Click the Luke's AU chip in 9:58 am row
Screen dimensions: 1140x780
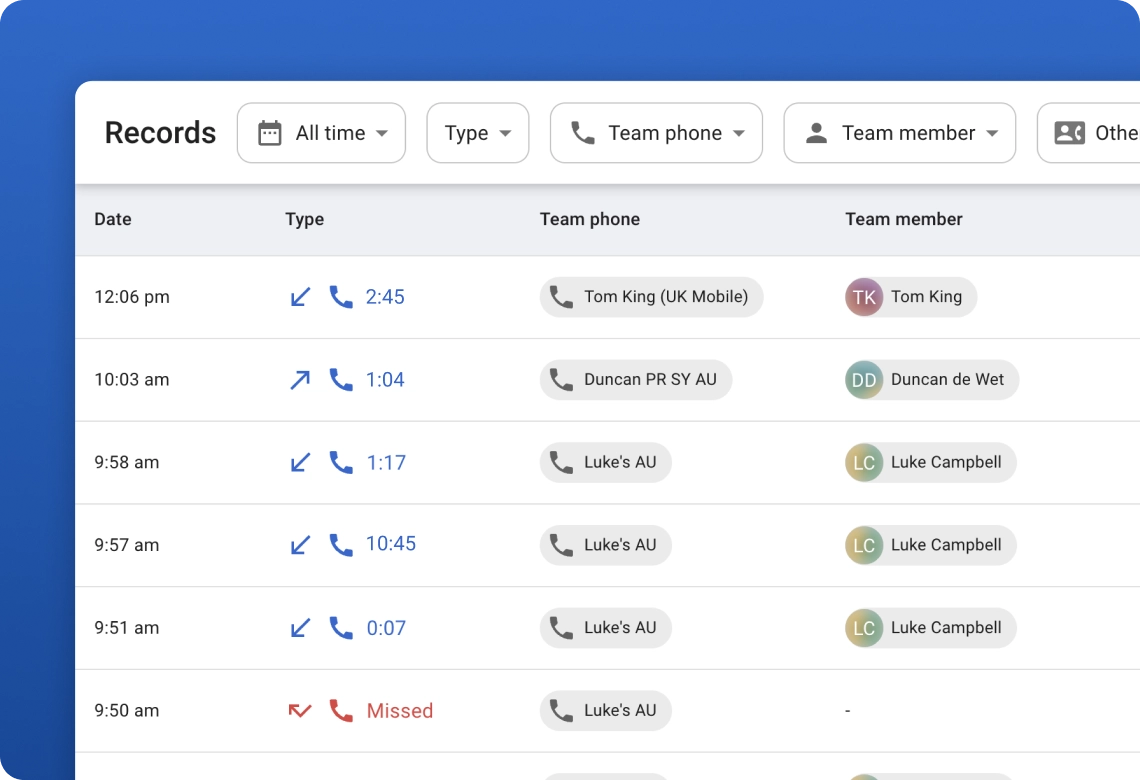point(606,462)
